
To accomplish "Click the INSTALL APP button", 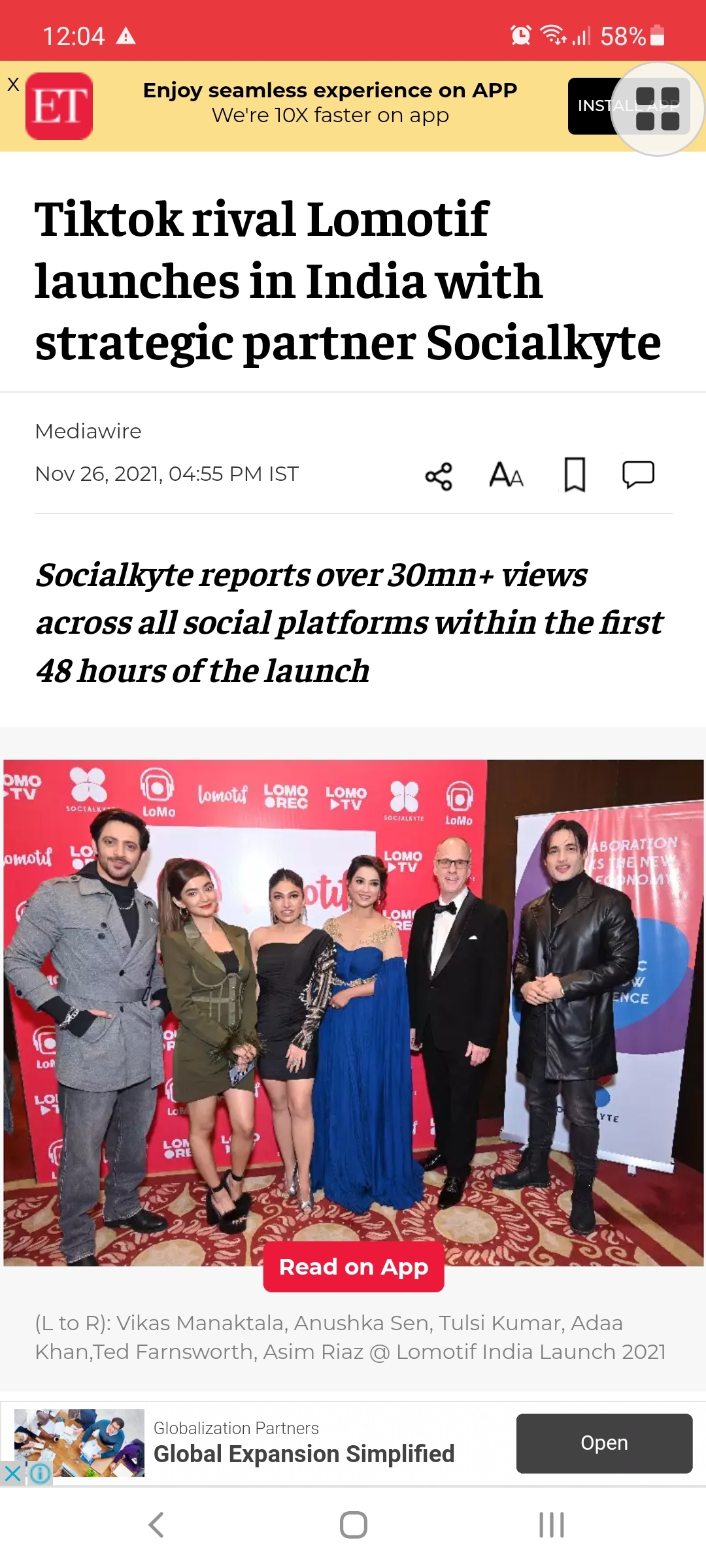I will pyautogui.click(x=594, y=106).
